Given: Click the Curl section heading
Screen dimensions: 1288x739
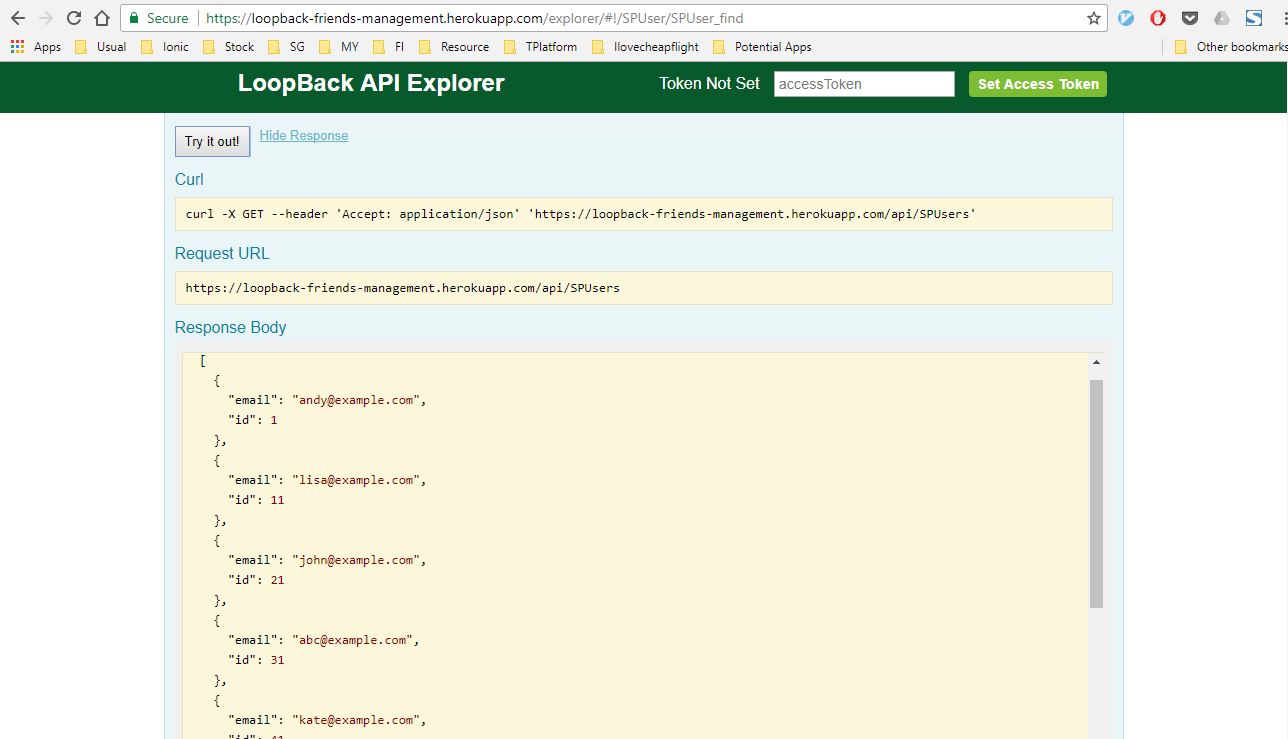Looking at the screenshot, I should [x=189, y=180].
